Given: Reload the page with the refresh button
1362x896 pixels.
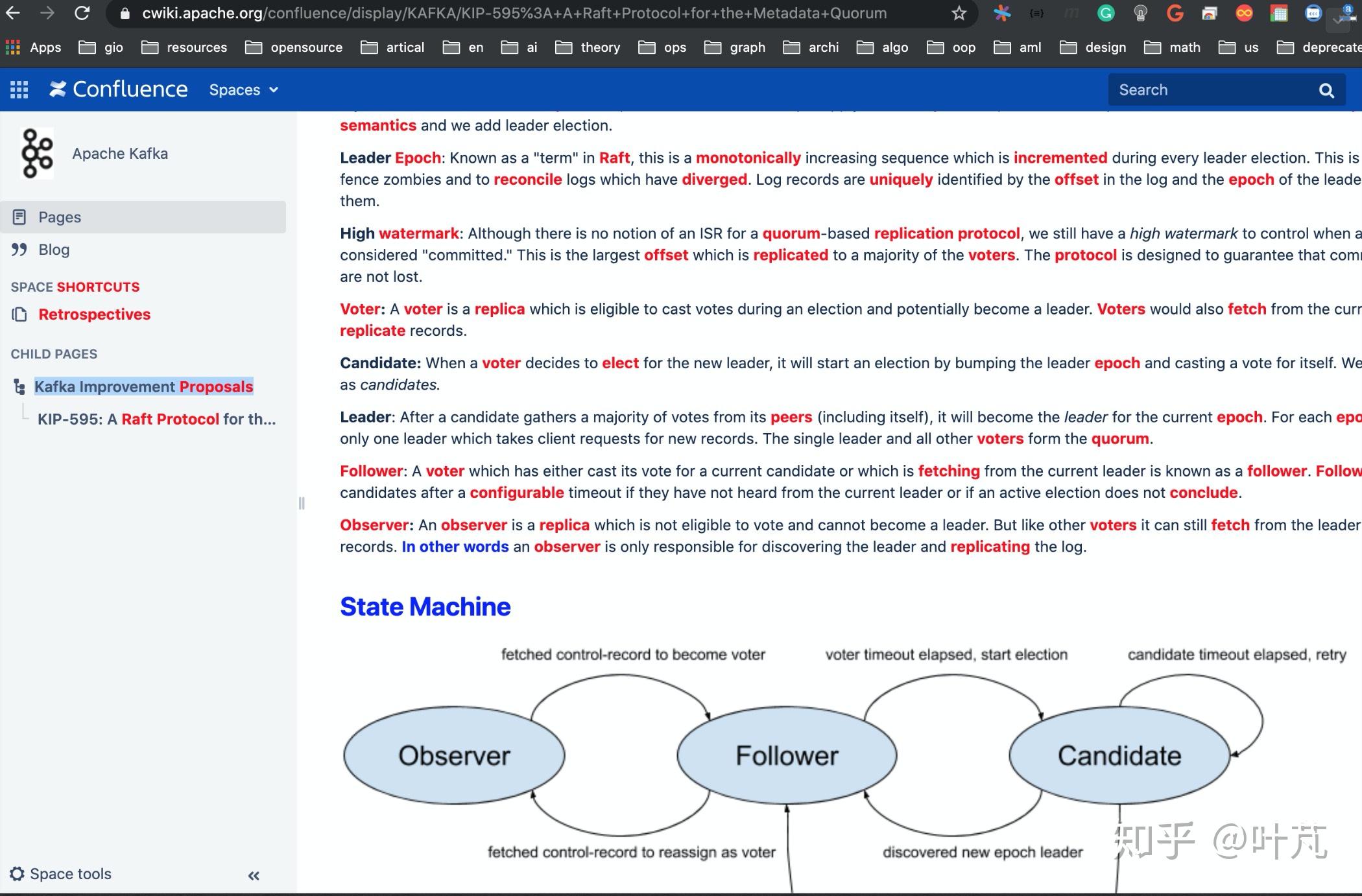Looking at the screenshot, I should (82, 13).
